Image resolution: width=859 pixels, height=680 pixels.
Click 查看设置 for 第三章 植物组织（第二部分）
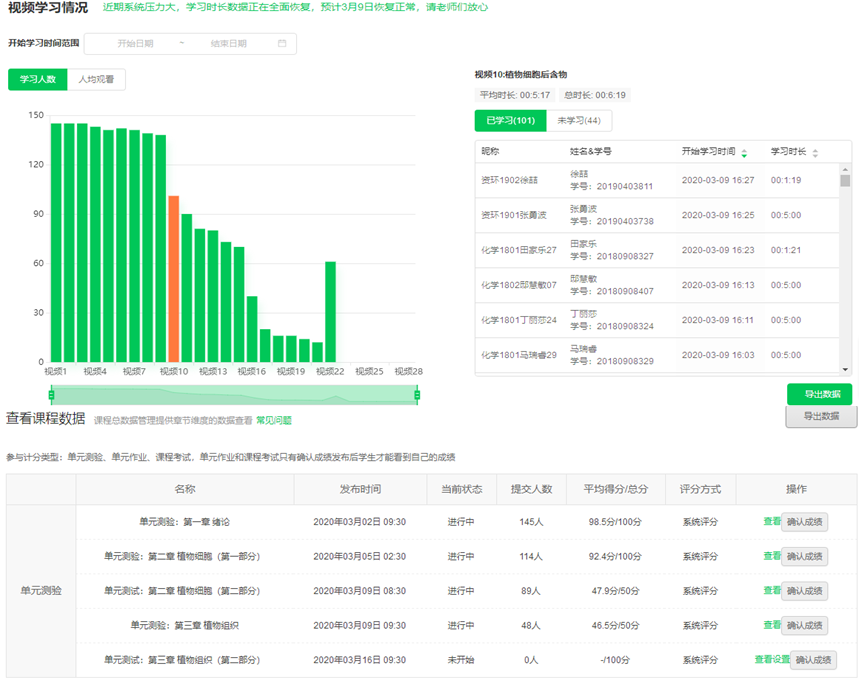click(772, 659)
